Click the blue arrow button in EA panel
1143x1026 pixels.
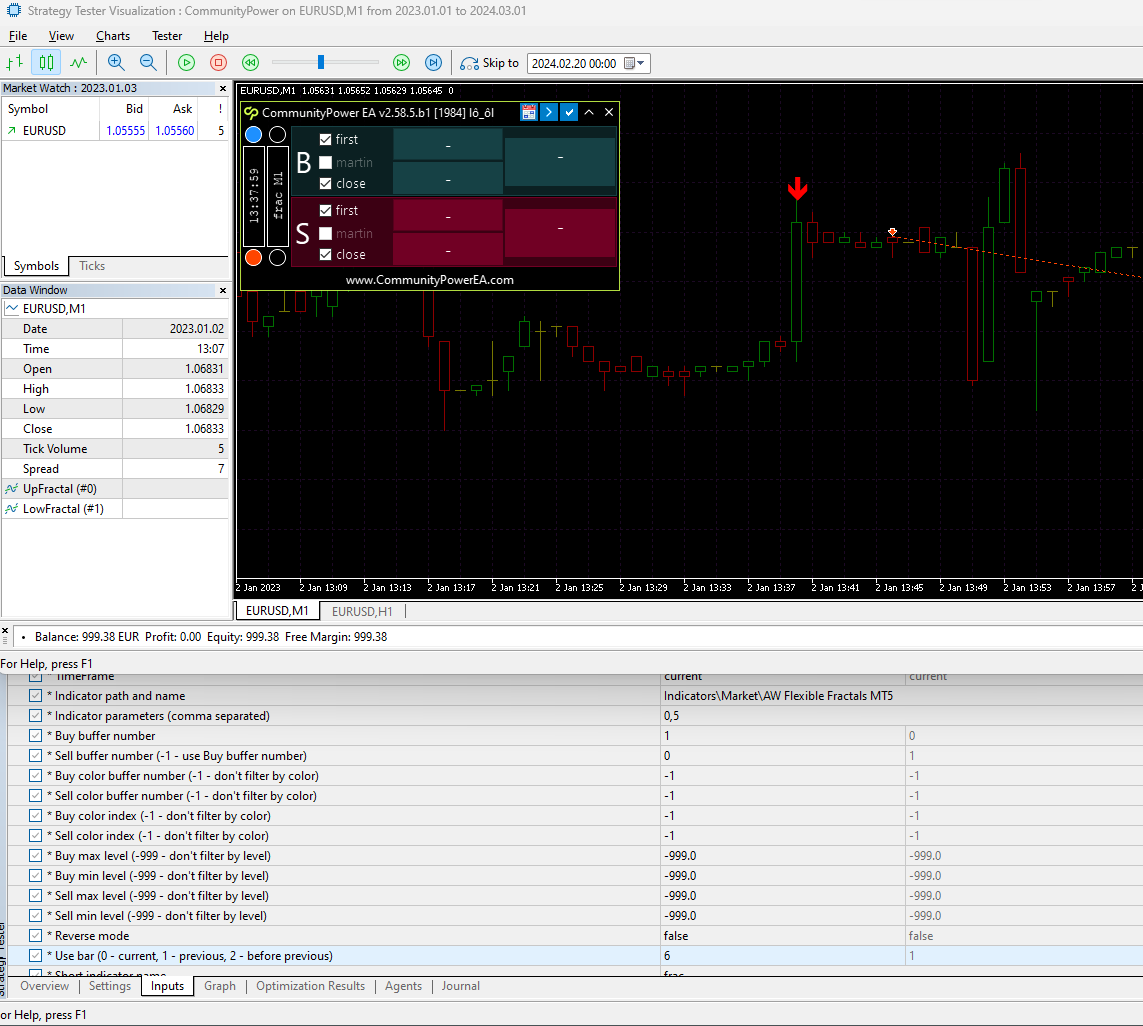(549, 112)
